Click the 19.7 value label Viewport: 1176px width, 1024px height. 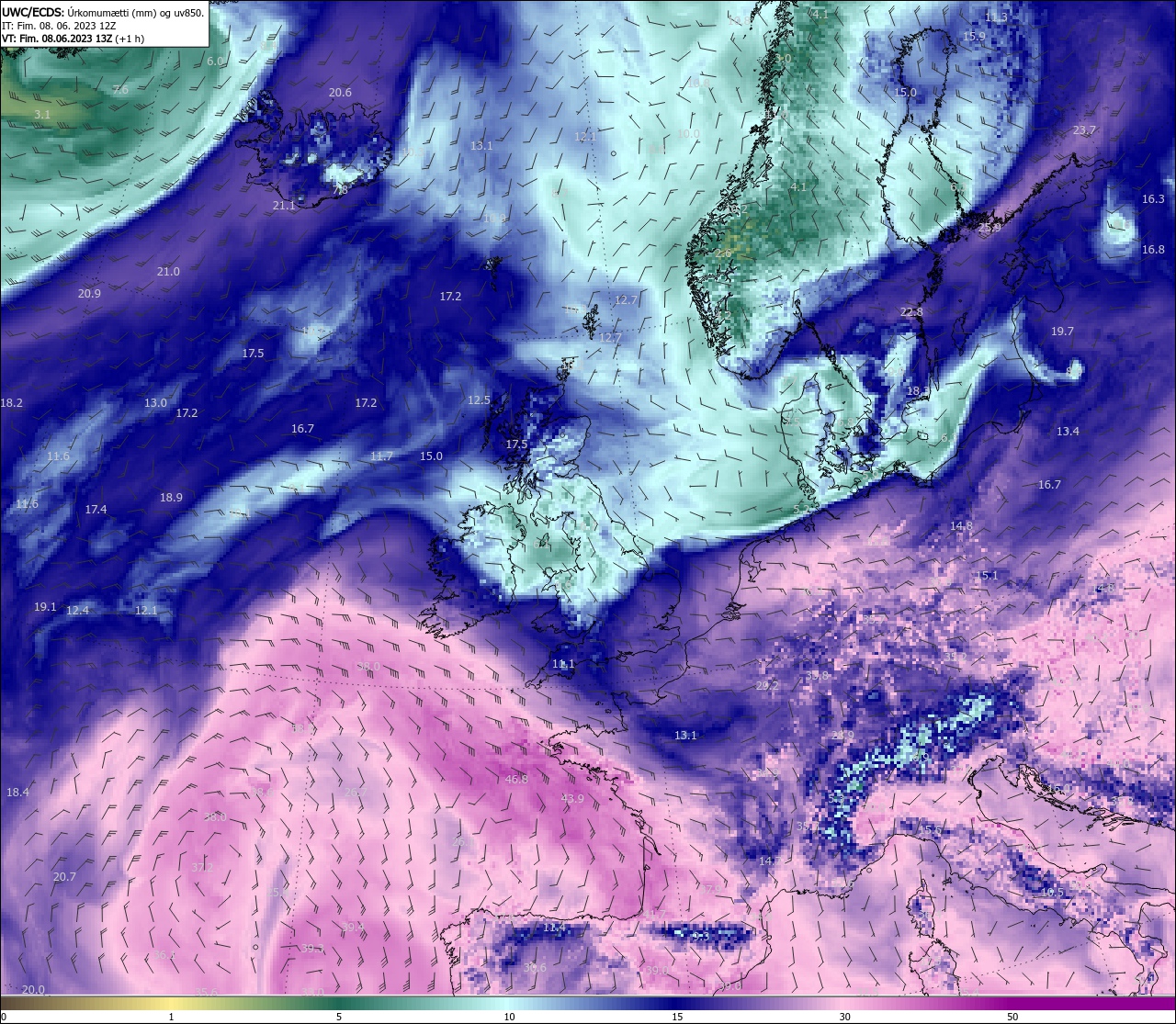pyautogui.click(x=1062, y=331)
